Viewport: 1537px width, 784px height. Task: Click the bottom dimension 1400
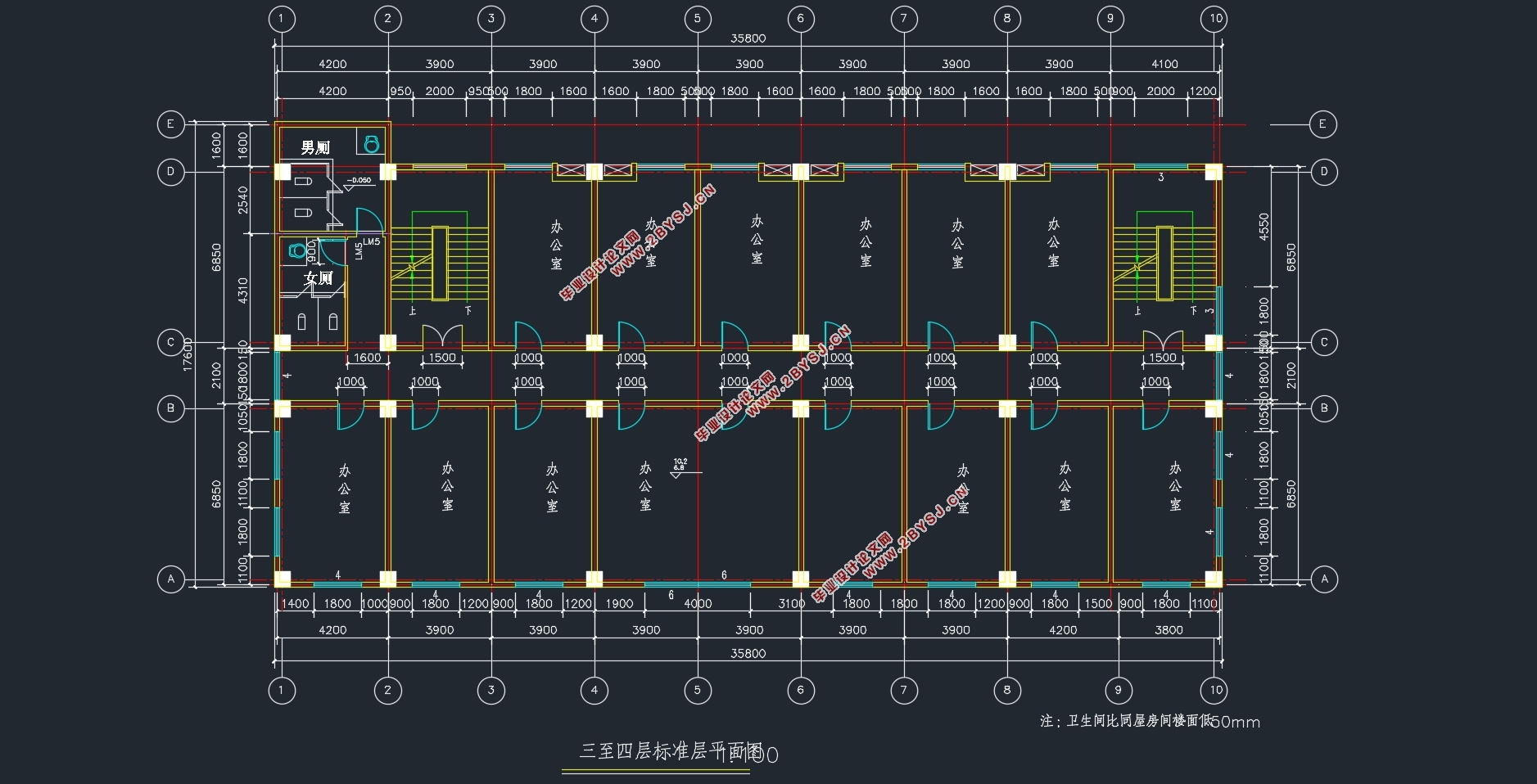[296, 604]
